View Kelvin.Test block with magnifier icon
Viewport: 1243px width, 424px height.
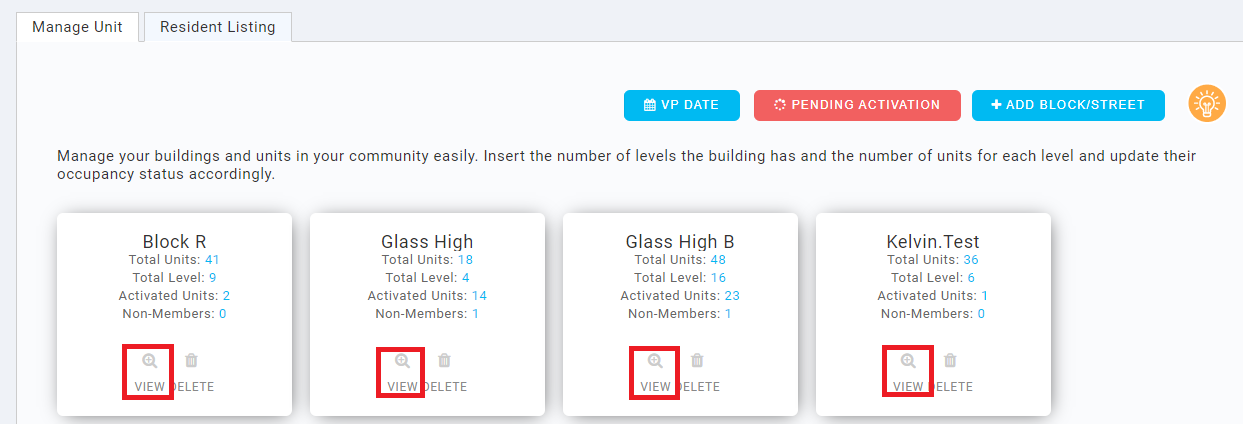coord(908,361)
